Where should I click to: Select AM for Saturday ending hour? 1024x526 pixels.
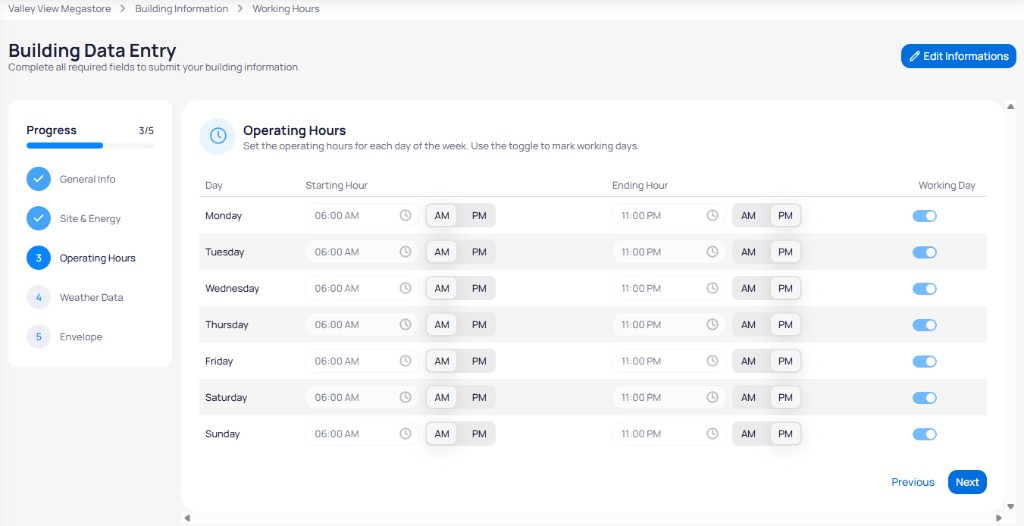748,397
